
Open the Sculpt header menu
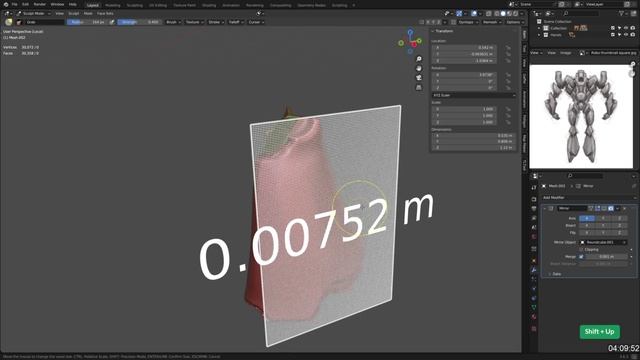tap(73, 13)
